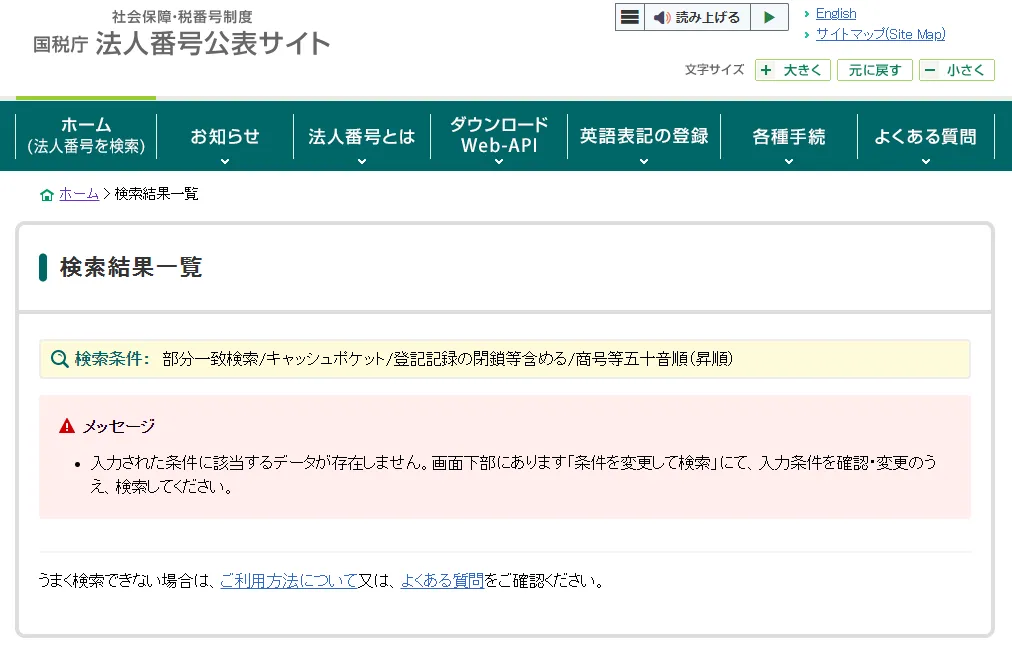The height and width of the screenshot is (654, 1012).
Task: Increase text size with 大きく button
Action: [x=793, y=70]
